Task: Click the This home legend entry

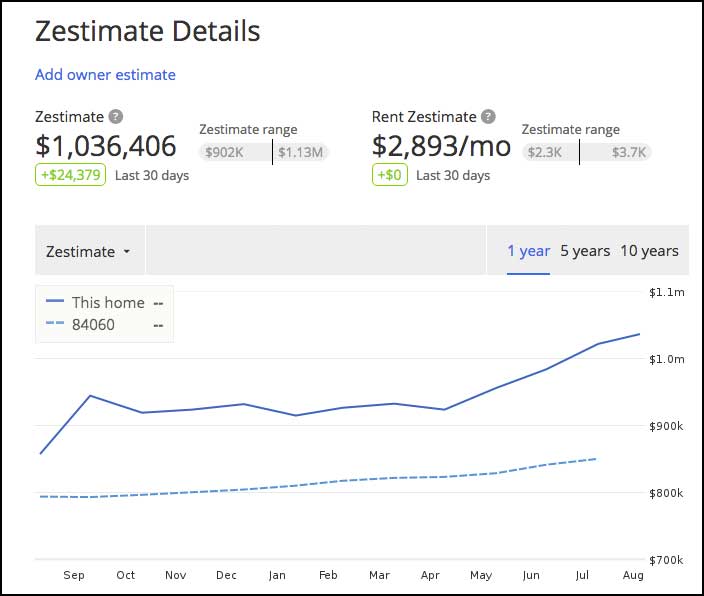Action: [104, 303]
